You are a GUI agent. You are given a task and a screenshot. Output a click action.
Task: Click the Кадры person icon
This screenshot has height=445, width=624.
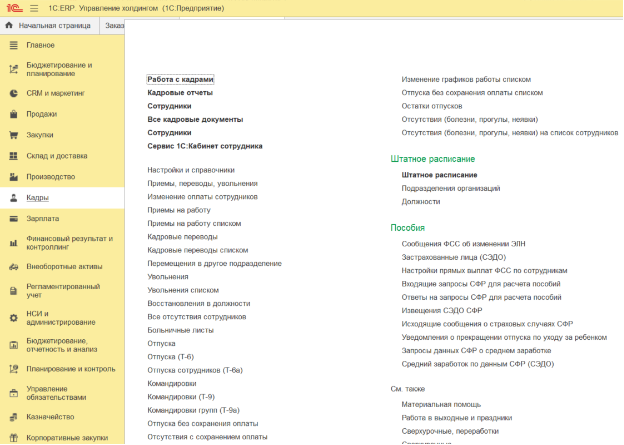[14, 198]
